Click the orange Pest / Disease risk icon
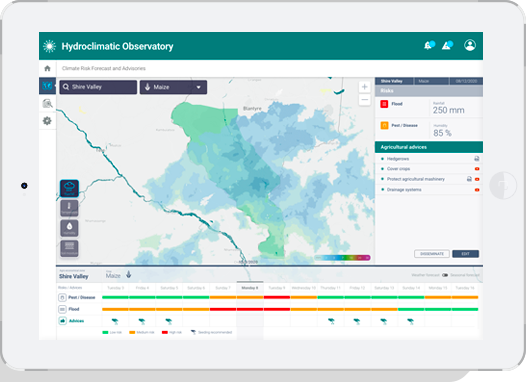The height and width of the screenshot is (382, 526). point(384,125)
